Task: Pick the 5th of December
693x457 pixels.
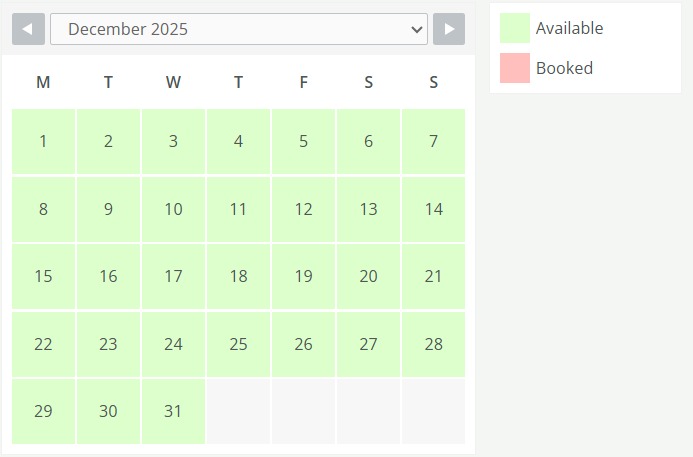Action: (x=303, y=141)
